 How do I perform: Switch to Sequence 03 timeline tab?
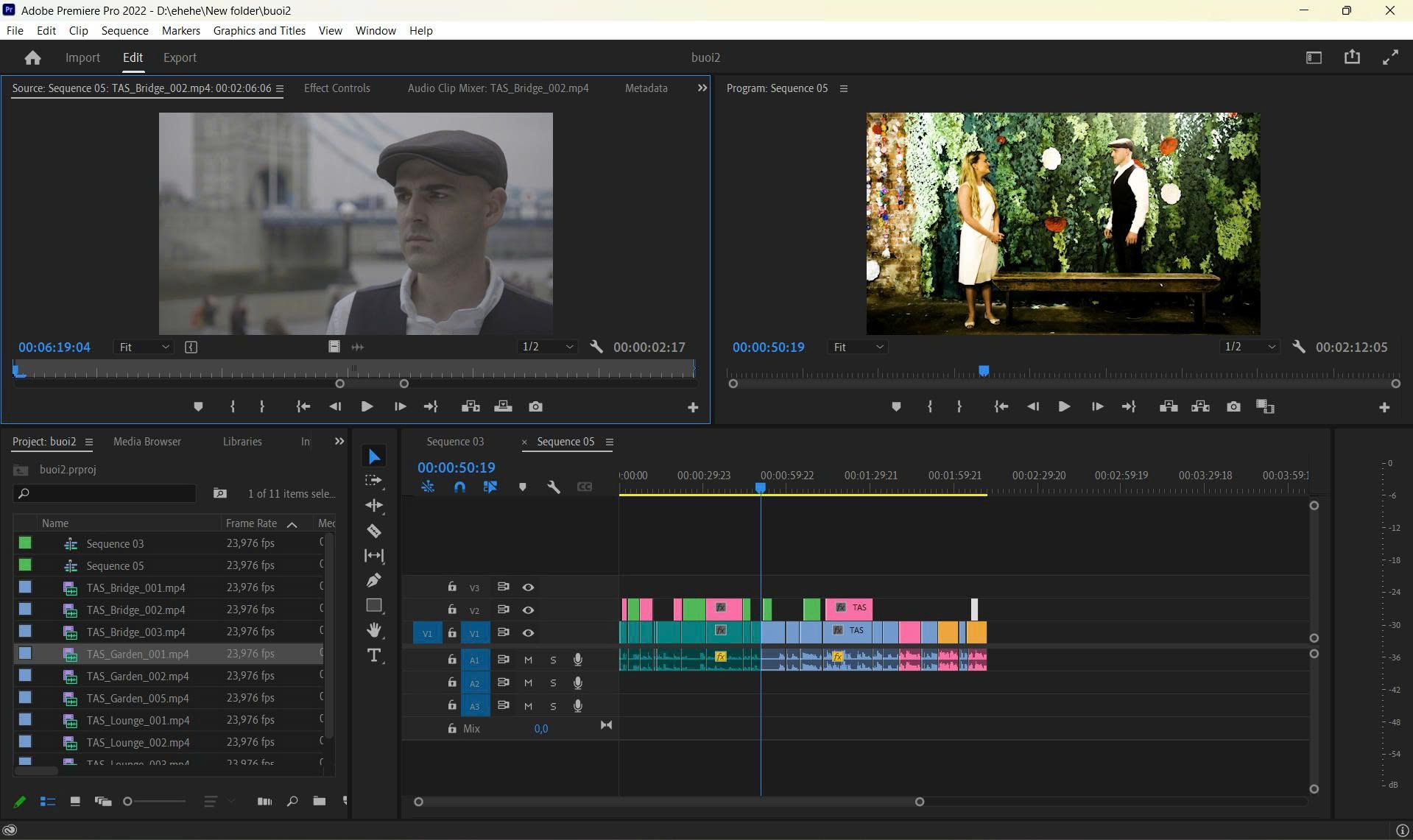point(455,441)
